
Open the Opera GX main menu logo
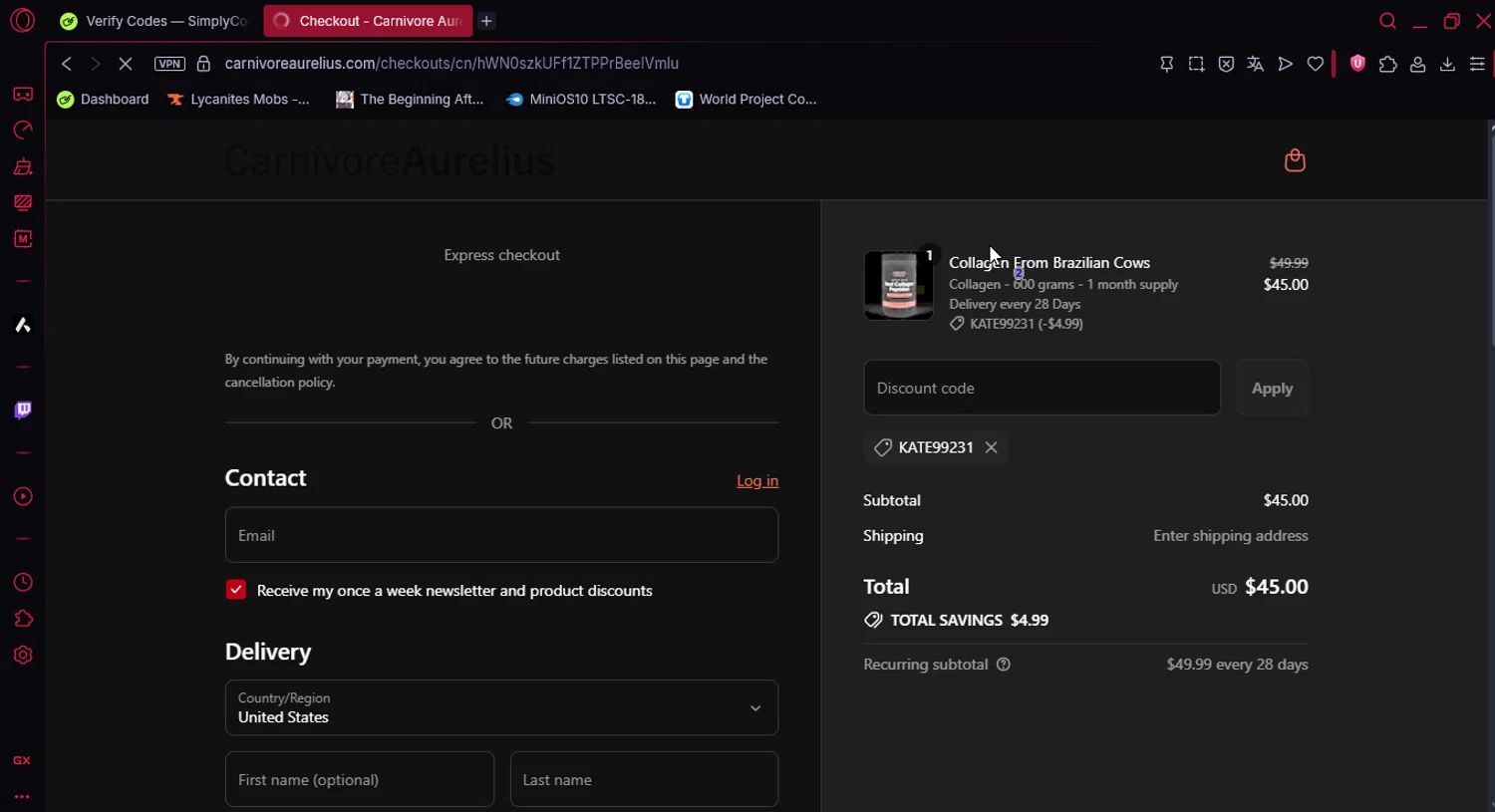coord(22,20)
